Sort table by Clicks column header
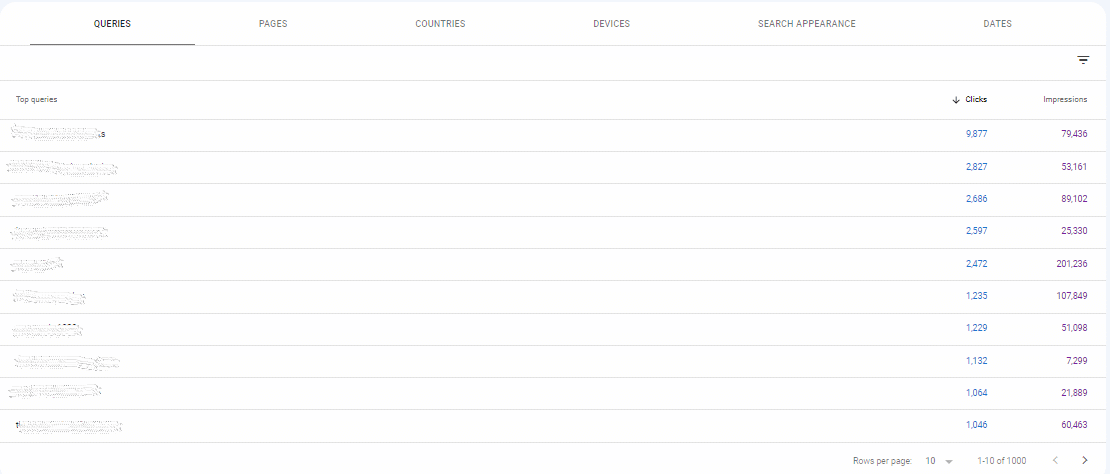Screen dimensions: 1110x474 976,100
